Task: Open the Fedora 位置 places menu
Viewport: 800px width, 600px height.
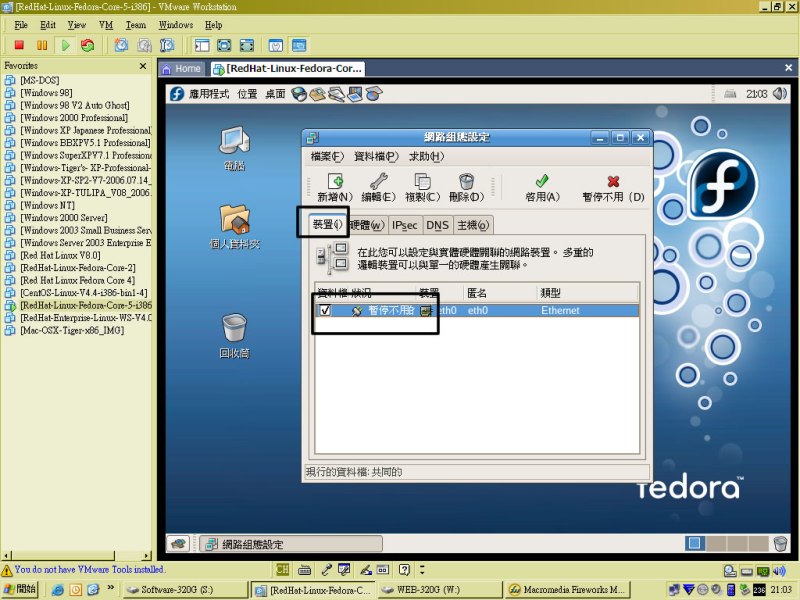Action: tap(247, 94)
